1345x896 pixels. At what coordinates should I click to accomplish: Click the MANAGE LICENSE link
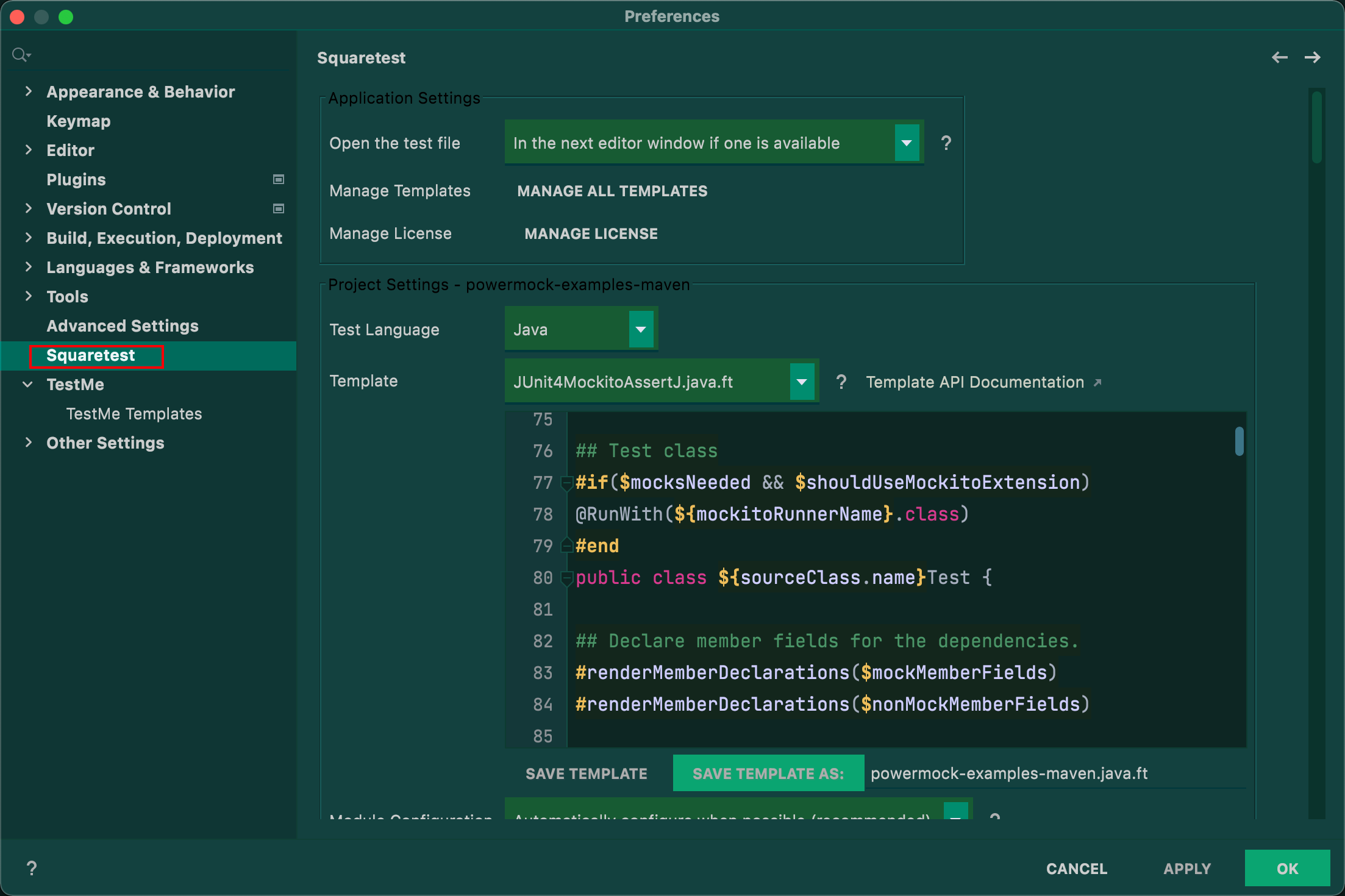click(x=590, y=233)
